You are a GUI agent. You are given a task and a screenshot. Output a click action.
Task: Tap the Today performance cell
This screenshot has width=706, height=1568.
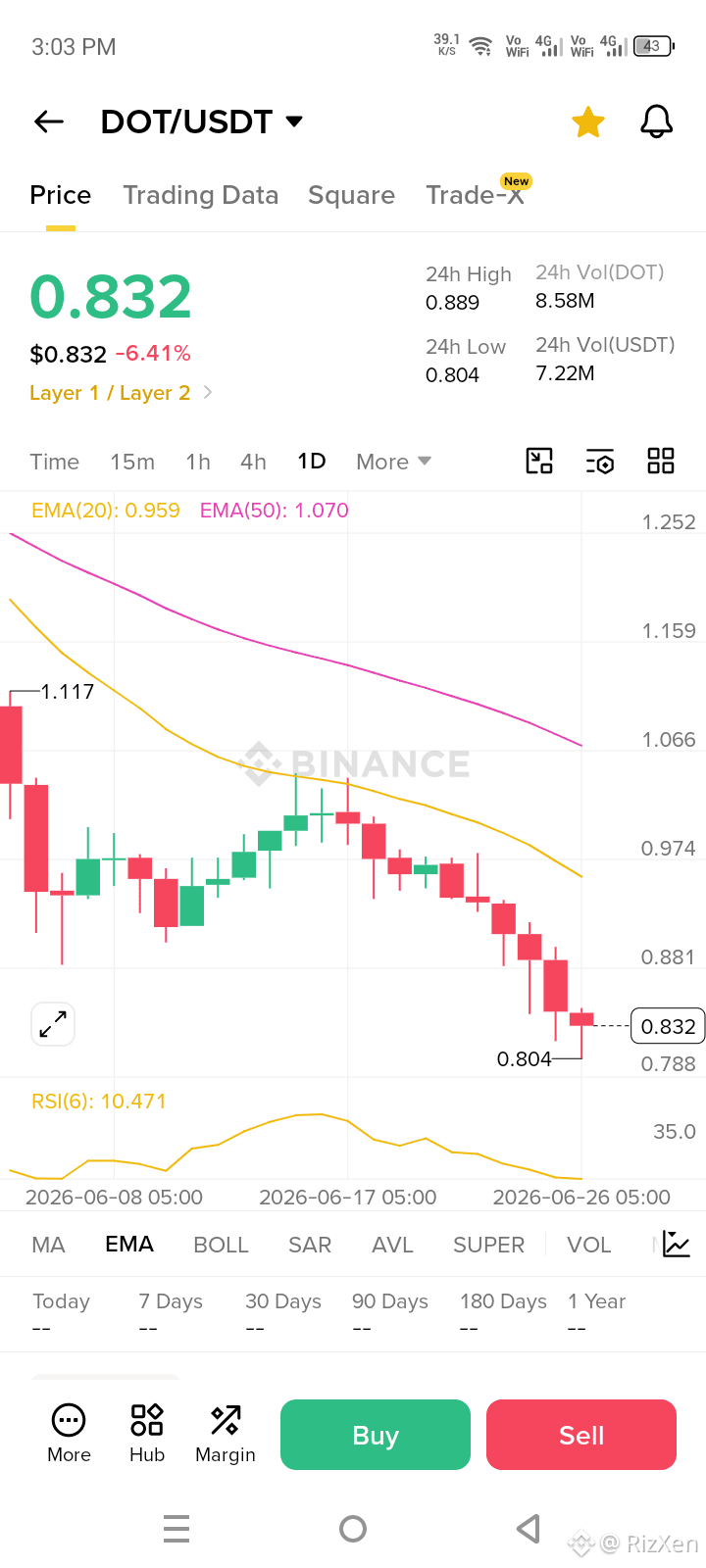tap(61, 1314)
